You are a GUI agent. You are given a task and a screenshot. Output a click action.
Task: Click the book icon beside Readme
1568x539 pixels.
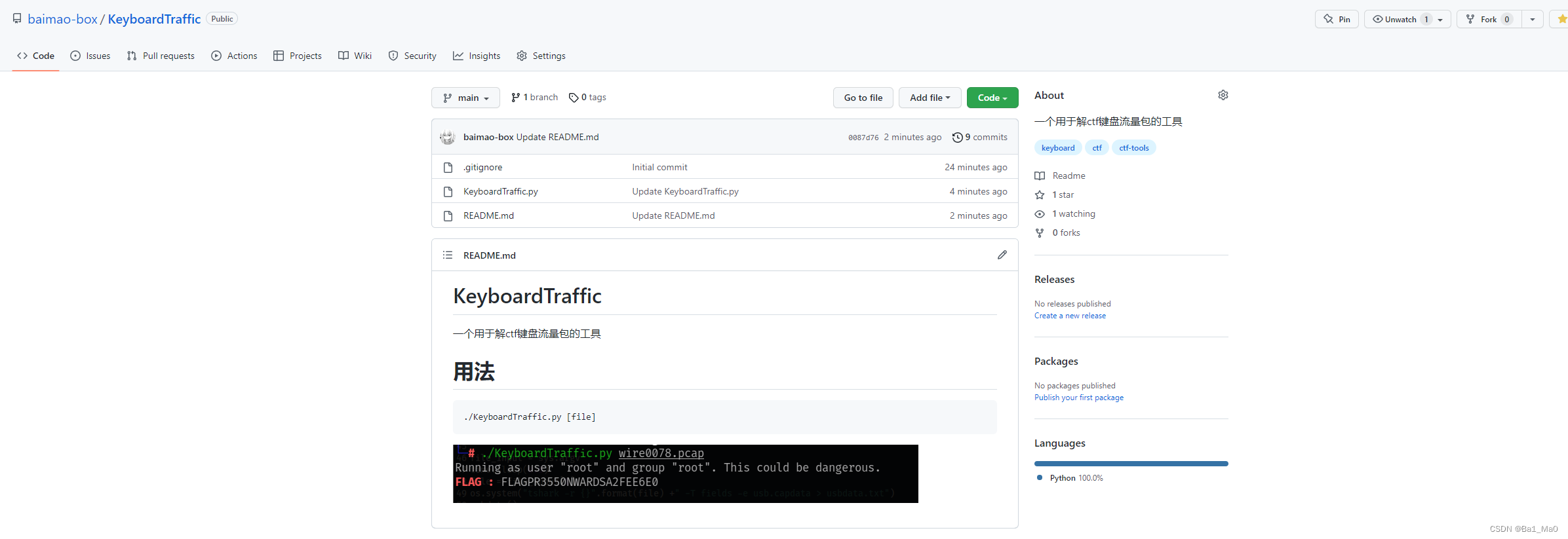[x=1040, y=176]
